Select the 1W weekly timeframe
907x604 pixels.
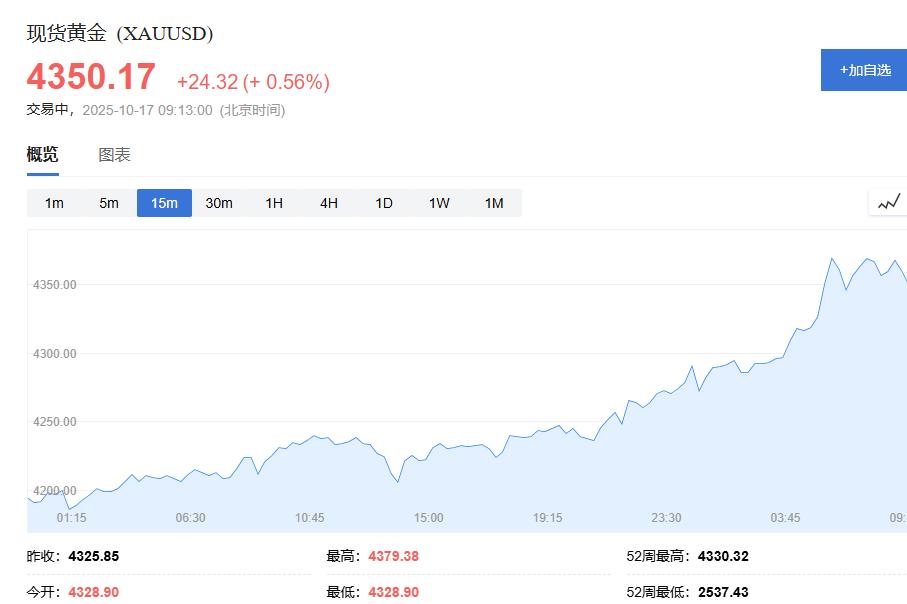(x=438, y=202)
